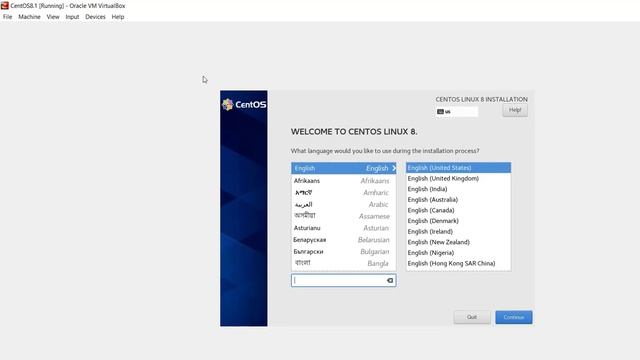Click the CentOS logo in sidebar

244,105
